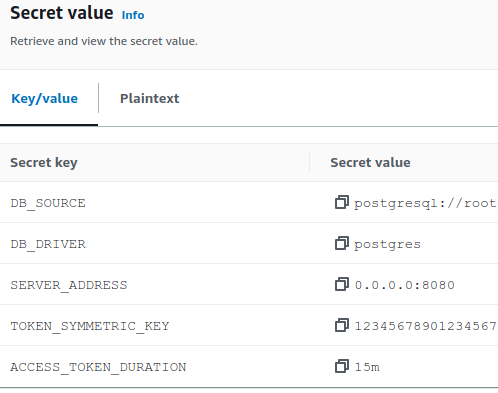Viewport: 498px width, 393px height.
Task: Select the DB_DRIVER key cell
Action: coord(48,244)
